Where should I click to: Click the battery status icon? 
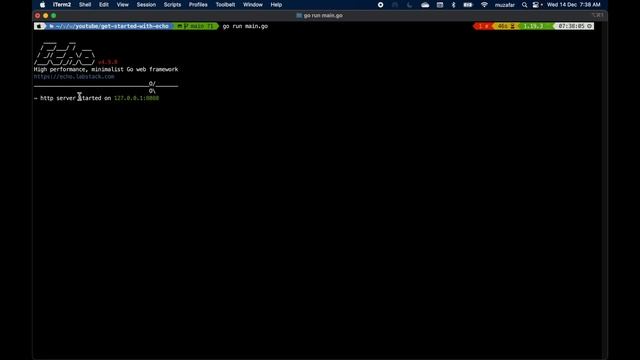click(468, 5)
